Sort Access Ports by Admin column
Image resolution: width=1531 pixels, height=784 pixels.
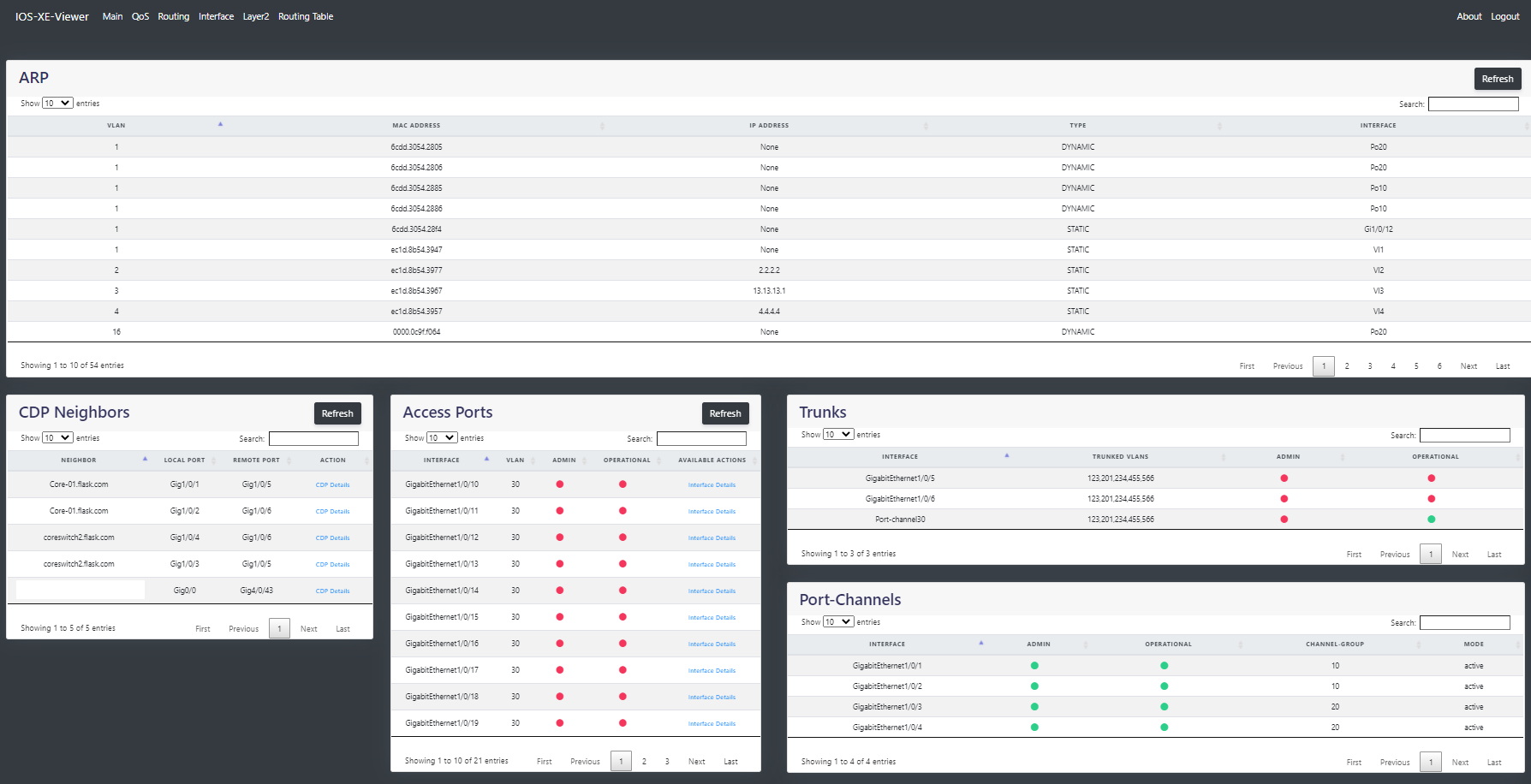(563, 460)
